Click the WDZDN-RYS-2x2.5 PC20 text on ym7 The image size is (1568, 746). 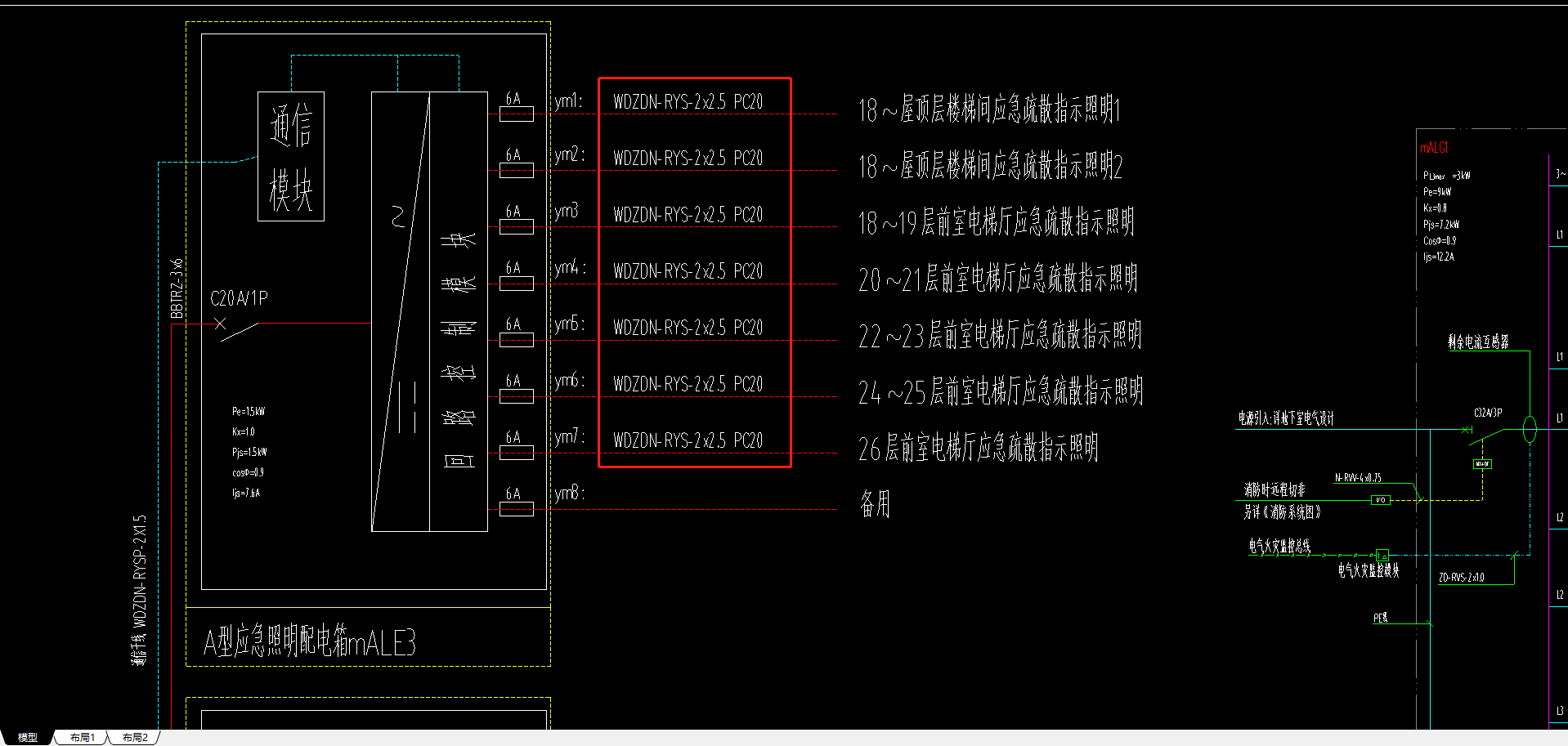688,440
